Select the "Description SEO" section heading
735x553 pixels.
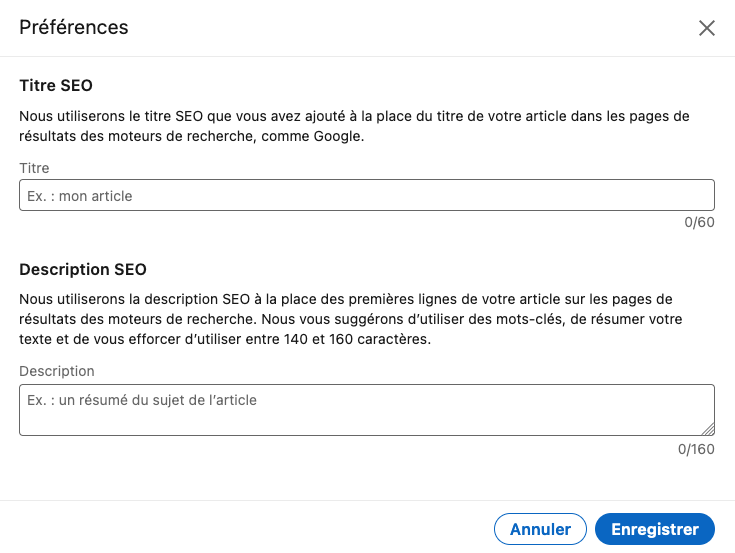(x=83, y=269)
